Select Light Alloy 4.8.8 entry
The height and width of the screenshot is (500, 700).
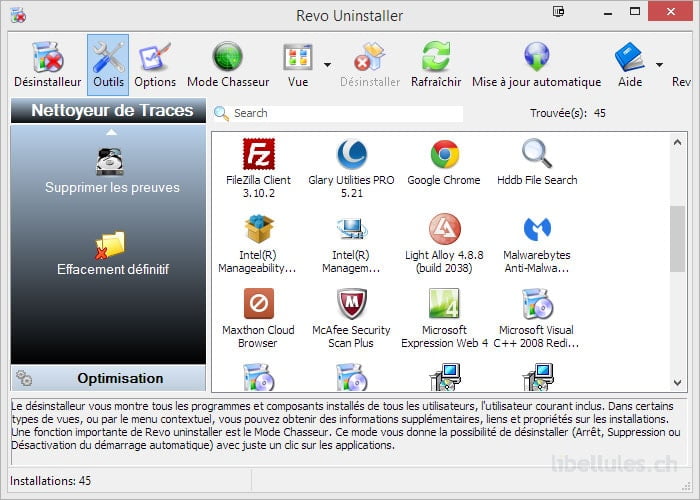click(x=444, y=243)
